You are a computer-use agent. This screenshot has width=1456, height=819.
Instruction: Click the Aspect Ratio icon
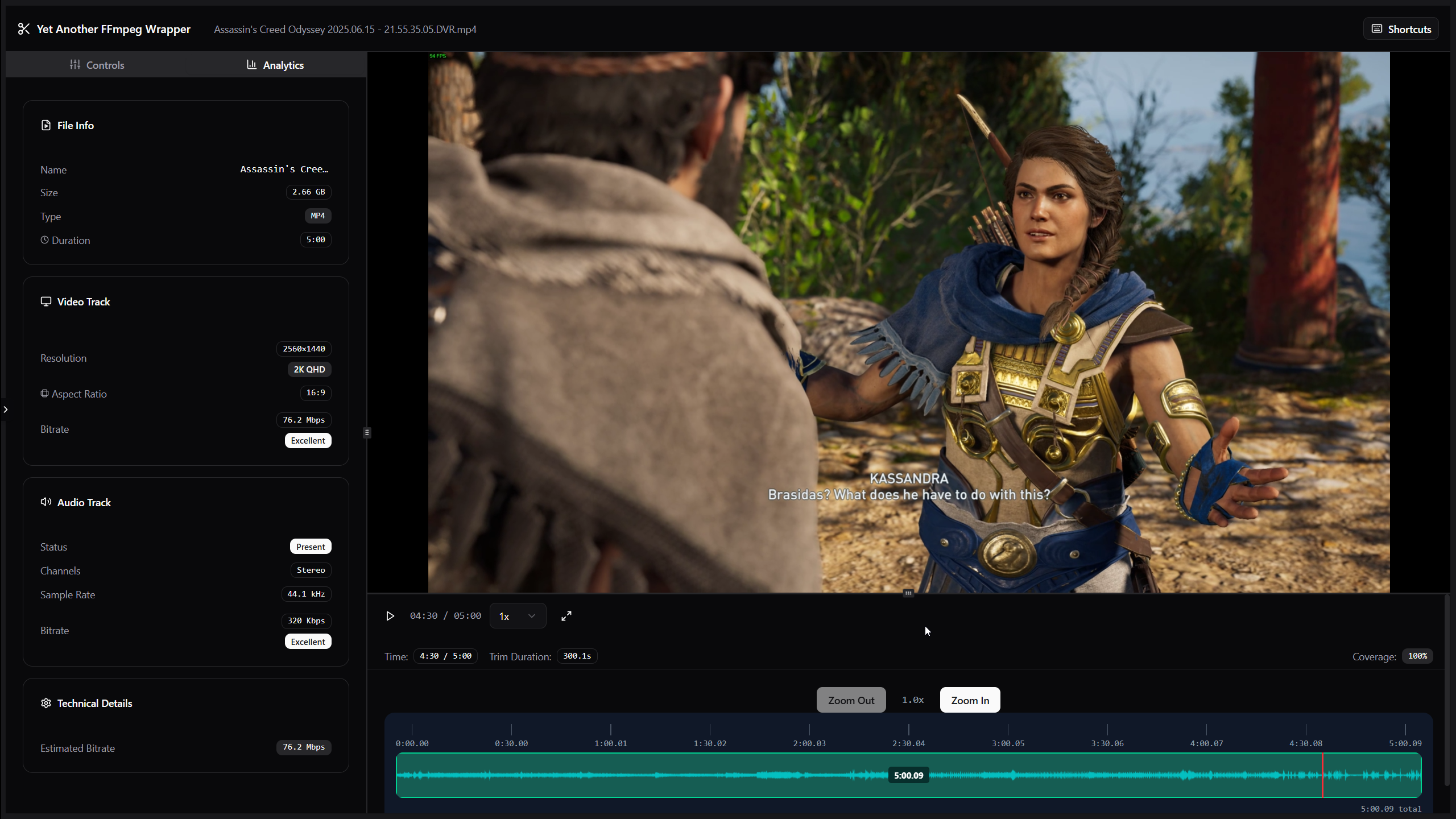44,394
